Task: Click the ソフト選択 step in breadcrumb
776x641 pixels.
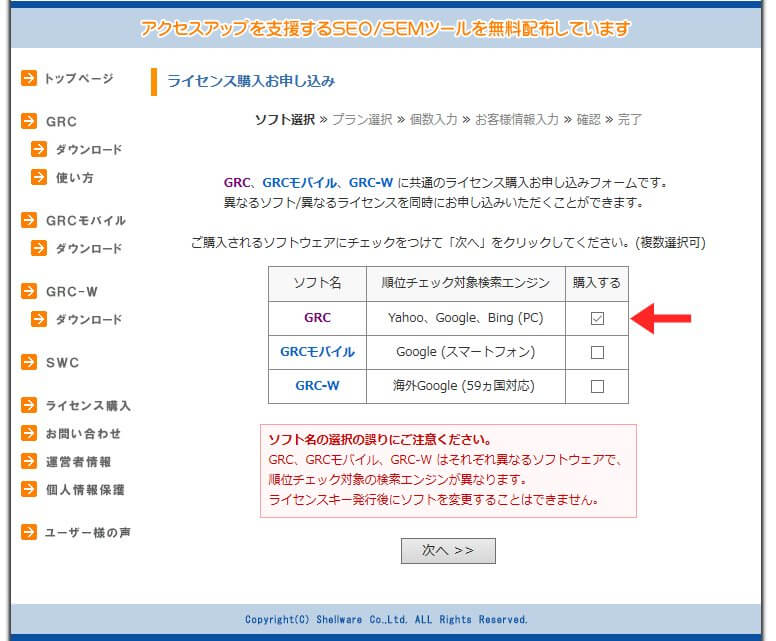Action: pyautogui.click(x=285, y=119)
